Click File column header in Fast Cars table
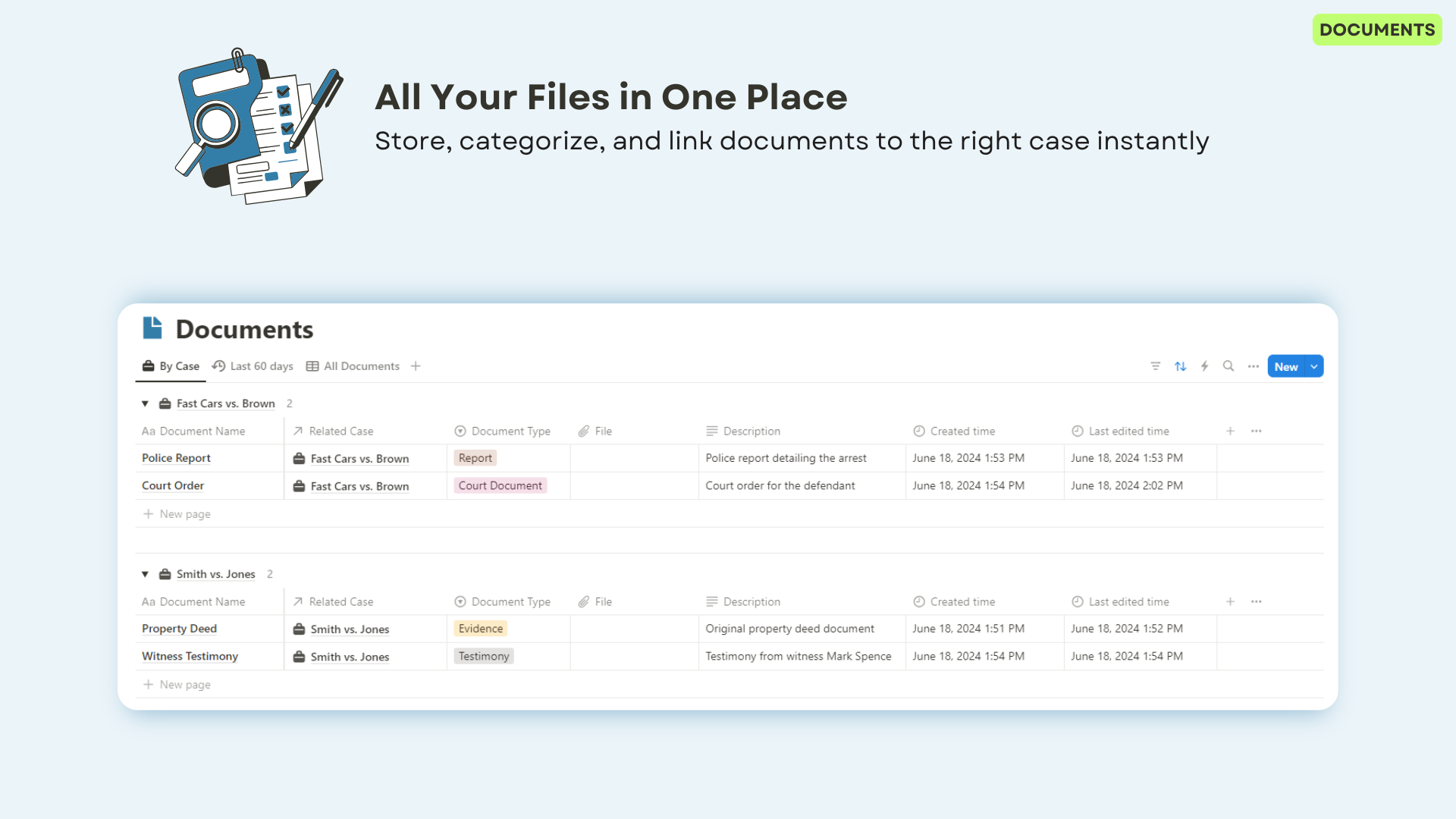Viewport: 1456px width, 819px height. [x=595, y=431]
